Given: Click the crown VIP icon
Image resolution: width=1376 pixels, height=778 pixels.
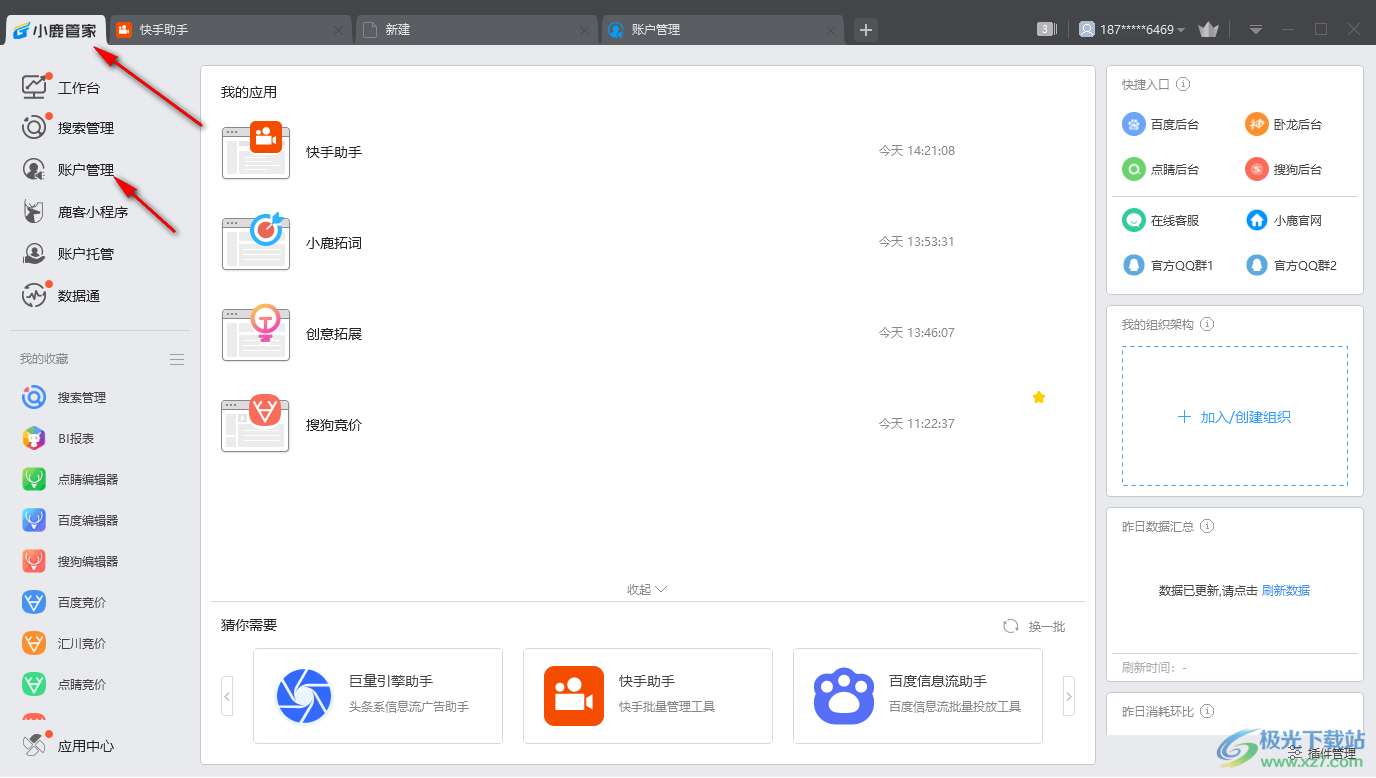Looking at the screenshot, I should (x=1208, y=30).
